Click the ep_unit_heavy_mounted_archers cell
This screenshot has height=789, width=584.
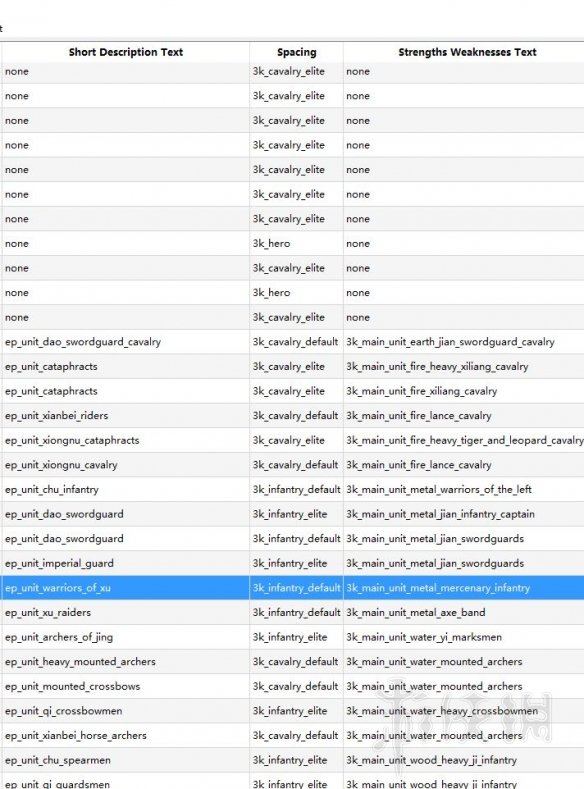tap(125, 662)
